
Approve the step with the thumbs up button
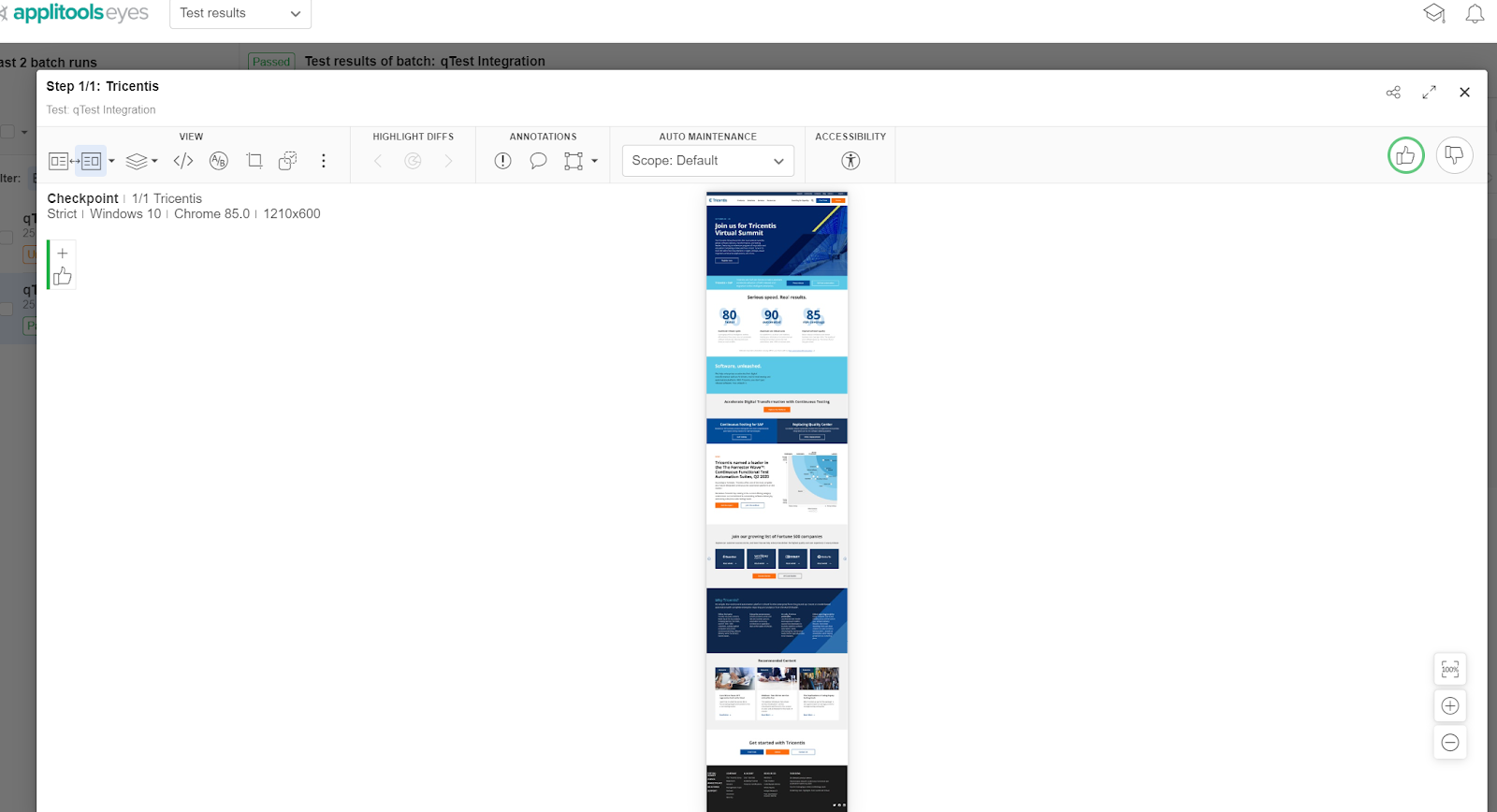1405,155
